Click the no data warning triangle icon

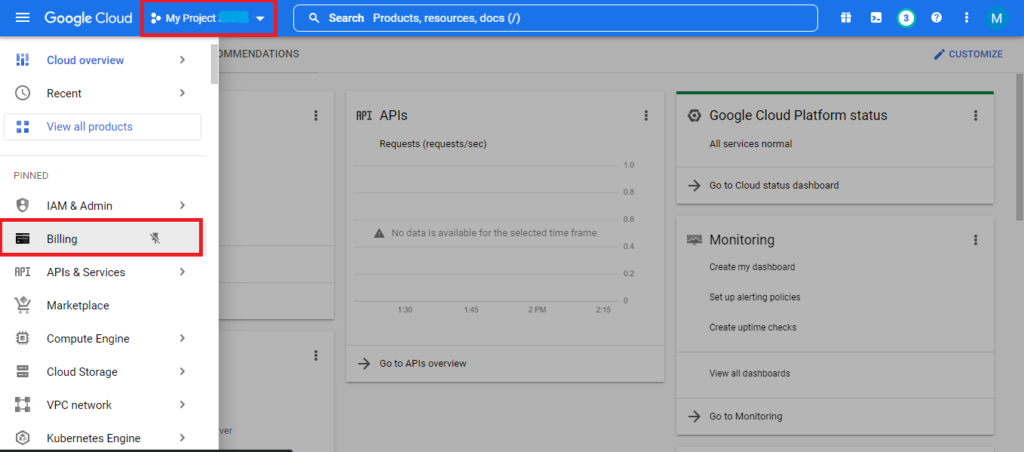click(x=379, y=233)
